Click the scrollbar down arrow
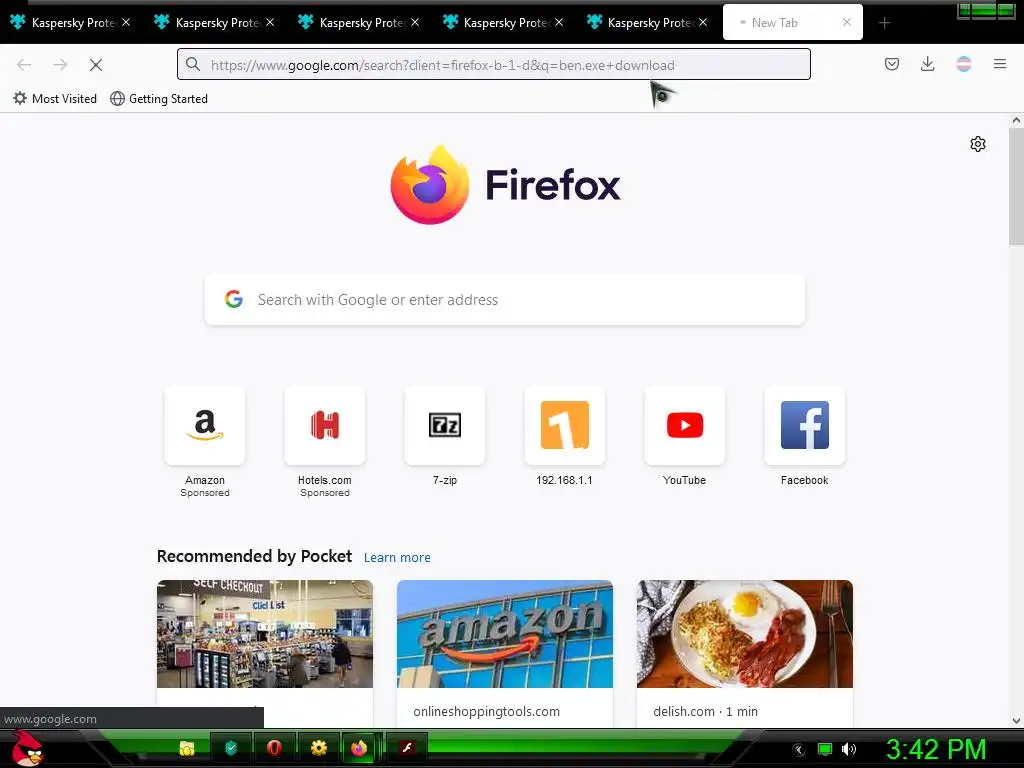Image resolution: width=1024 pixels, height=768 pixels. (1016, 721)
